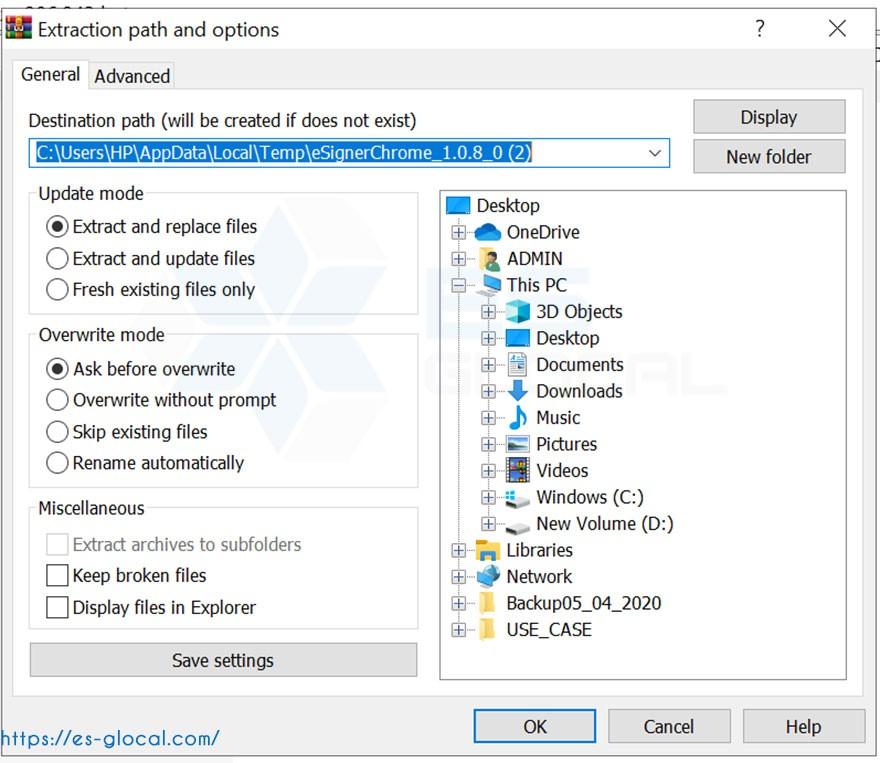Click the Downloads arrow icon
The image size is (880, 763).
pos(517,390)
